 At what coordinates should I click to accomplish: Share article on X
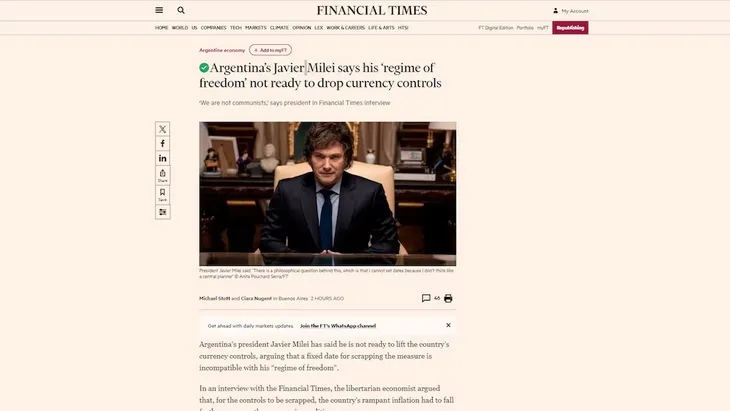pos(162,129)
